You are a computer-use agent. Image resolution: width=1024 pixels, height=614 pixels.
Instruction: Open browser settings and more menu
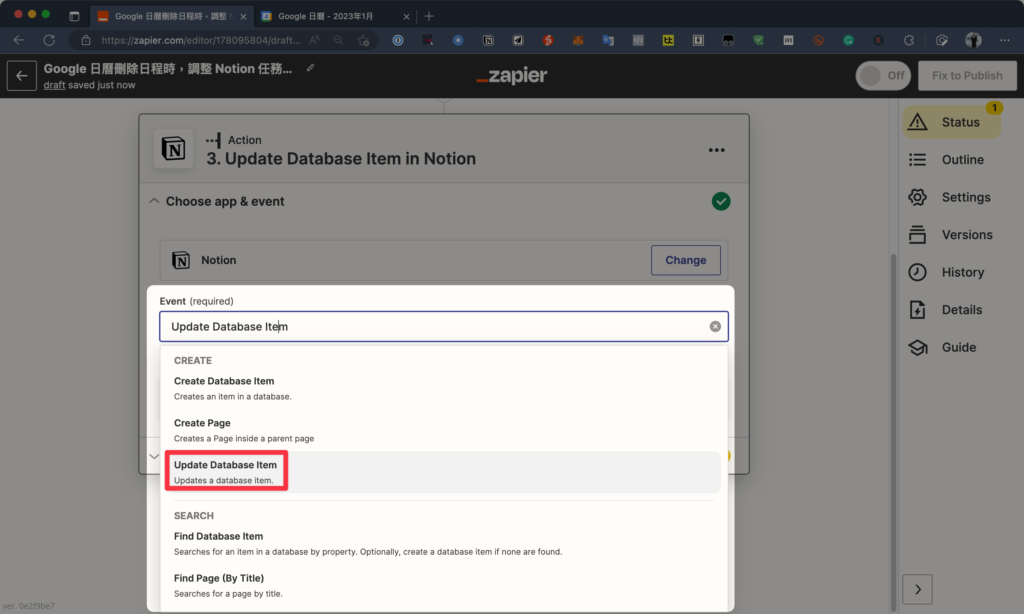click(x=1004, y=40)
